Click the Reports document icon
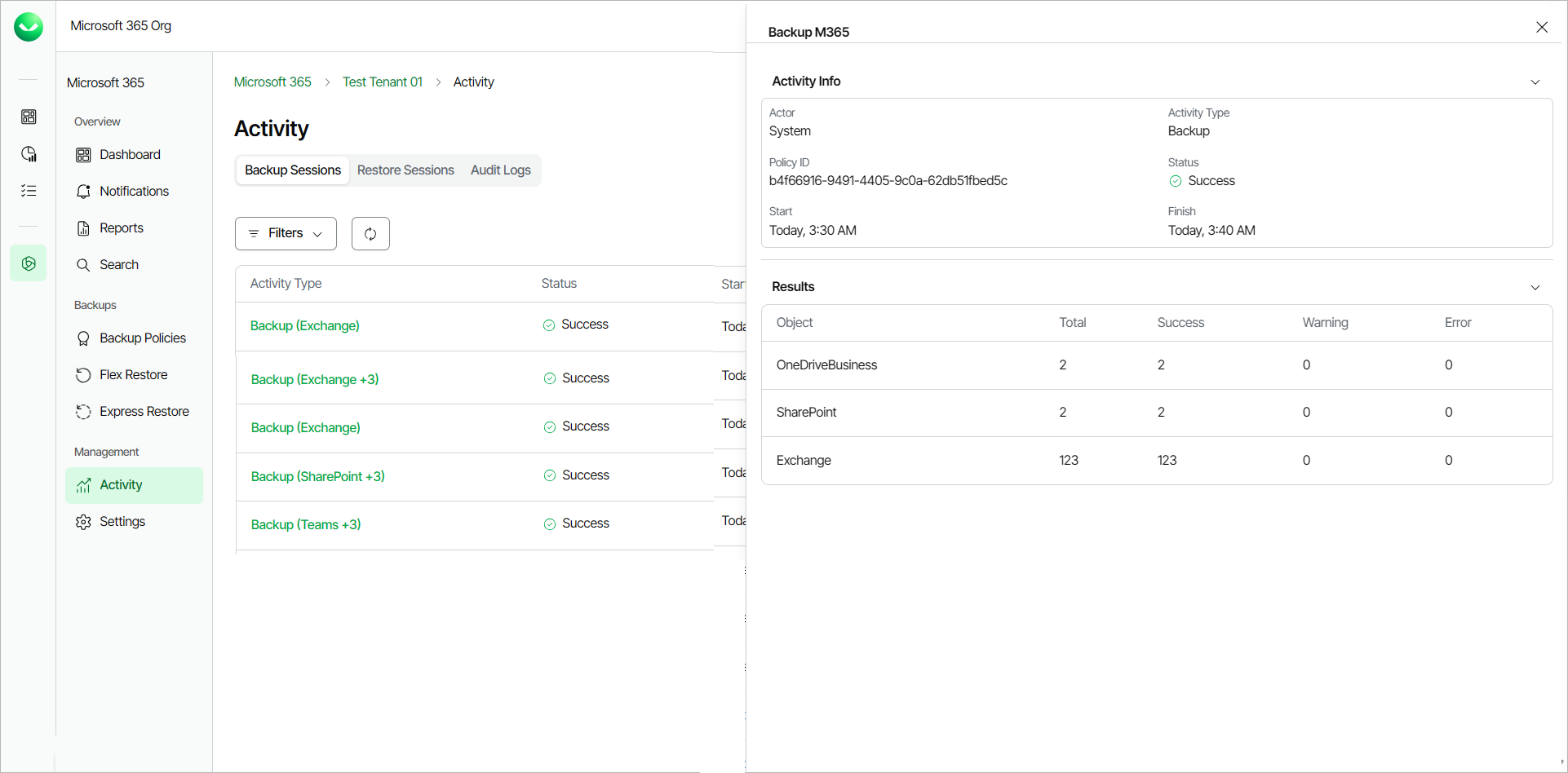 pos(83,228)
